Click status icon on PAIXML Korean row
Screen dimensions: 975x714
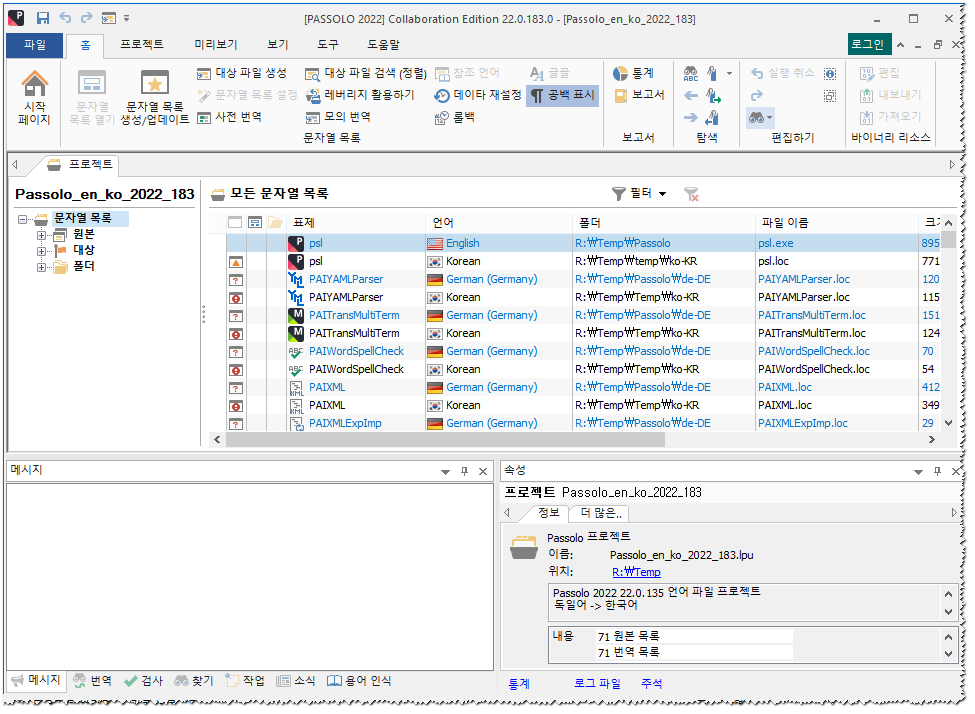point(236,407)
